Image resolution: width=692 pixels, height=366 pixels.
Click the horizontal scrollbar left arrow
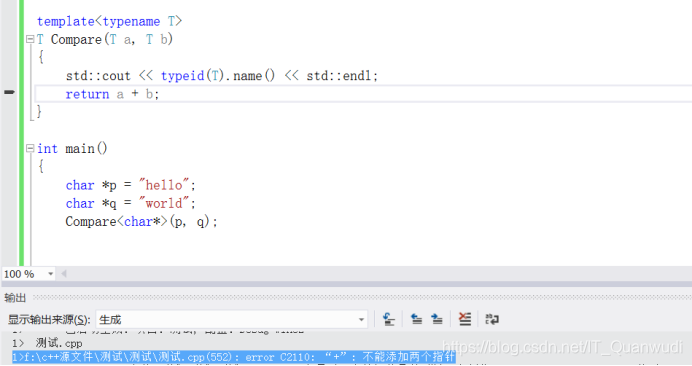click(x=64, y=274)
